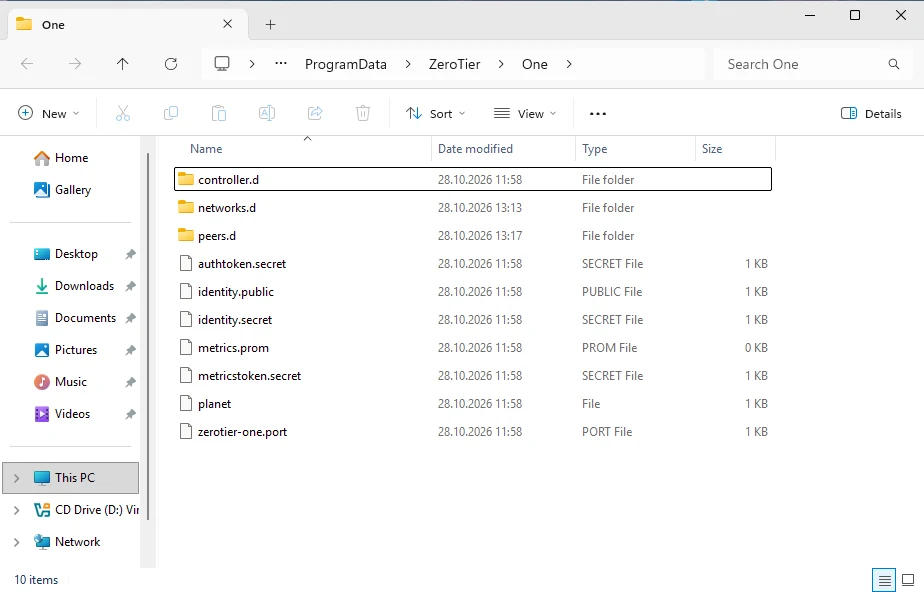The image size is (924, 592).
Task: Open the See more ellipsis menu
Action: 598,114
